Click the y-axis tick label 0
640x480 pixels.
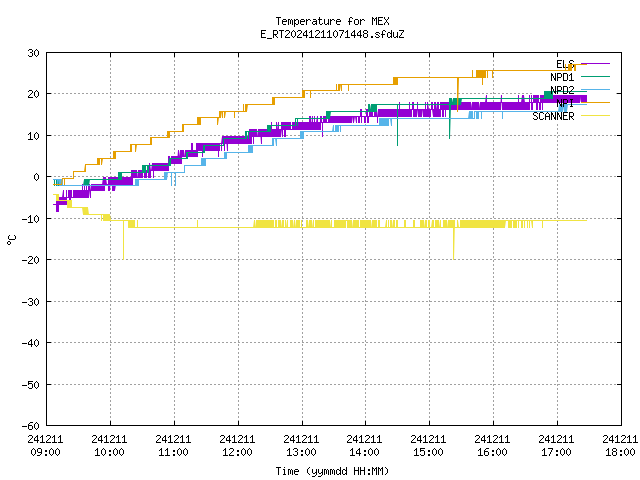pyautogui.click(x=37, y=177)
